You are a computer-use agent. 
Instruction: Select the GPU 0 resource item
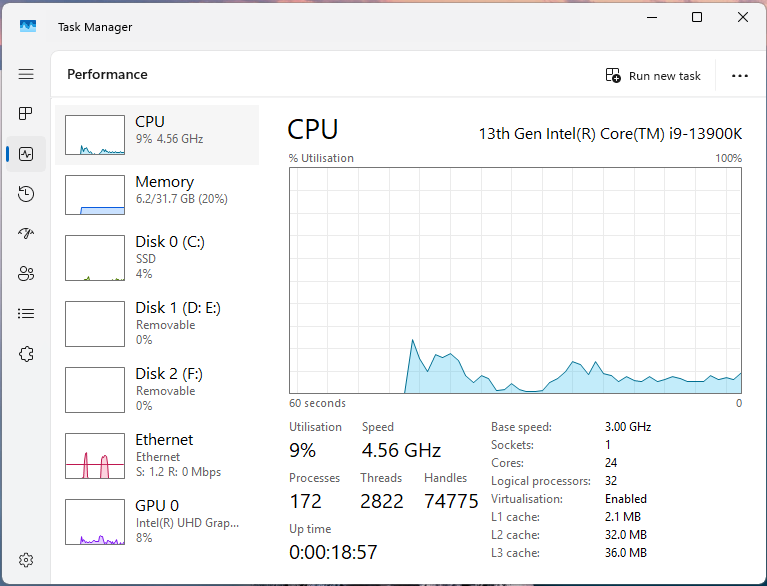tap(157, 521)
